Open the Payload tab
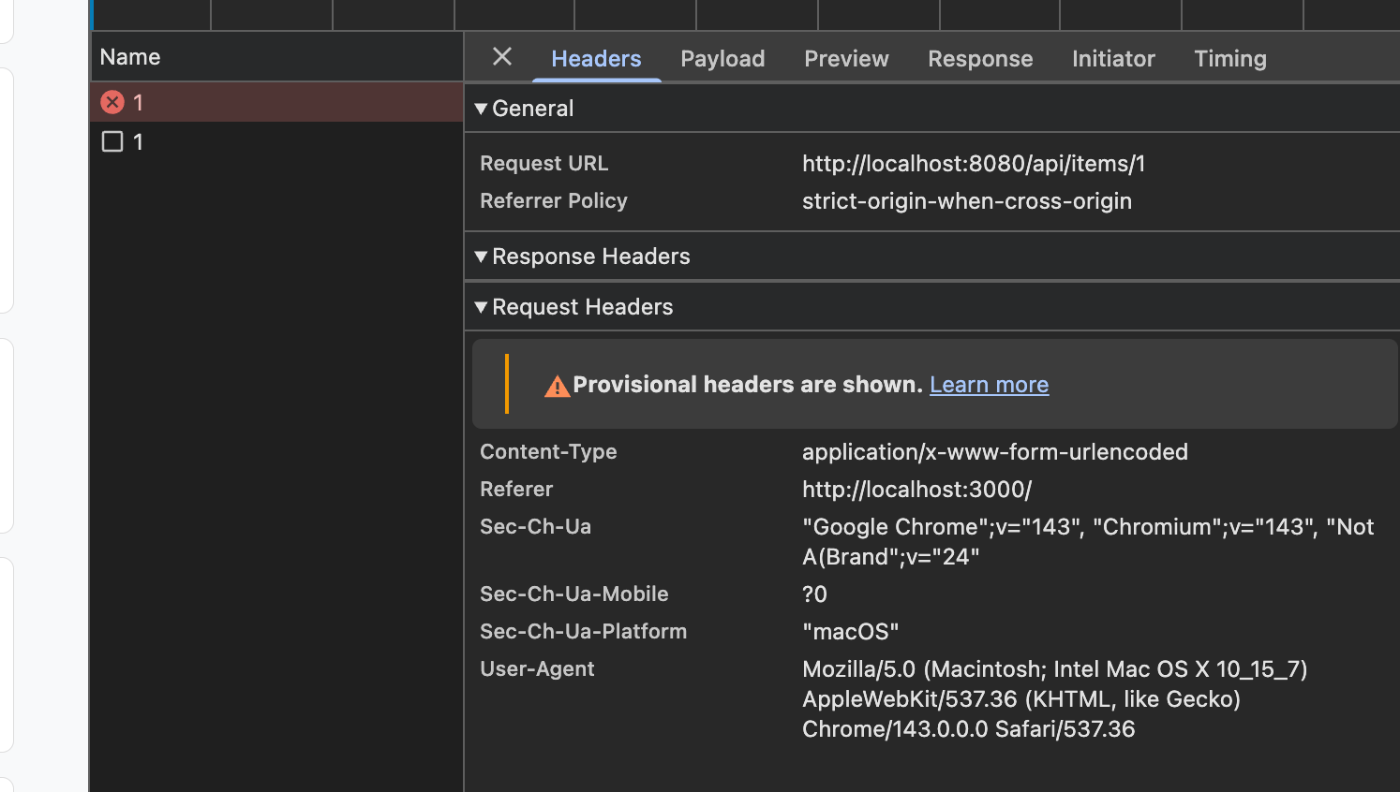The height and width of the screenshot is (792, 1400). (x=723, y=59)
